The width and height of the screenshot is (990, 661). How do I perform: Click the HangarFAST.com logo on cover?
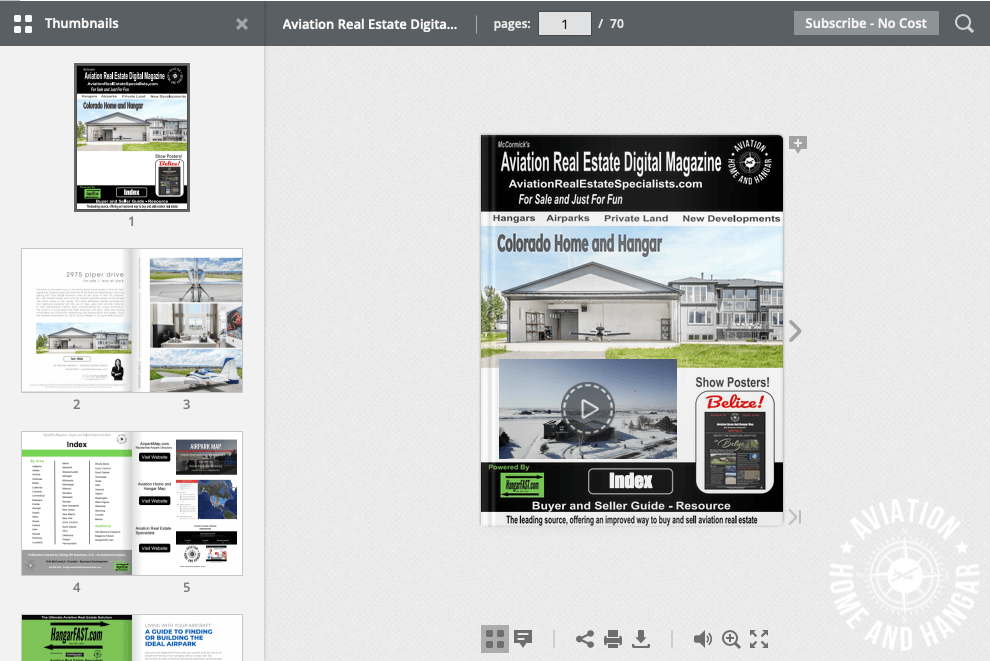tap(522, 485)
